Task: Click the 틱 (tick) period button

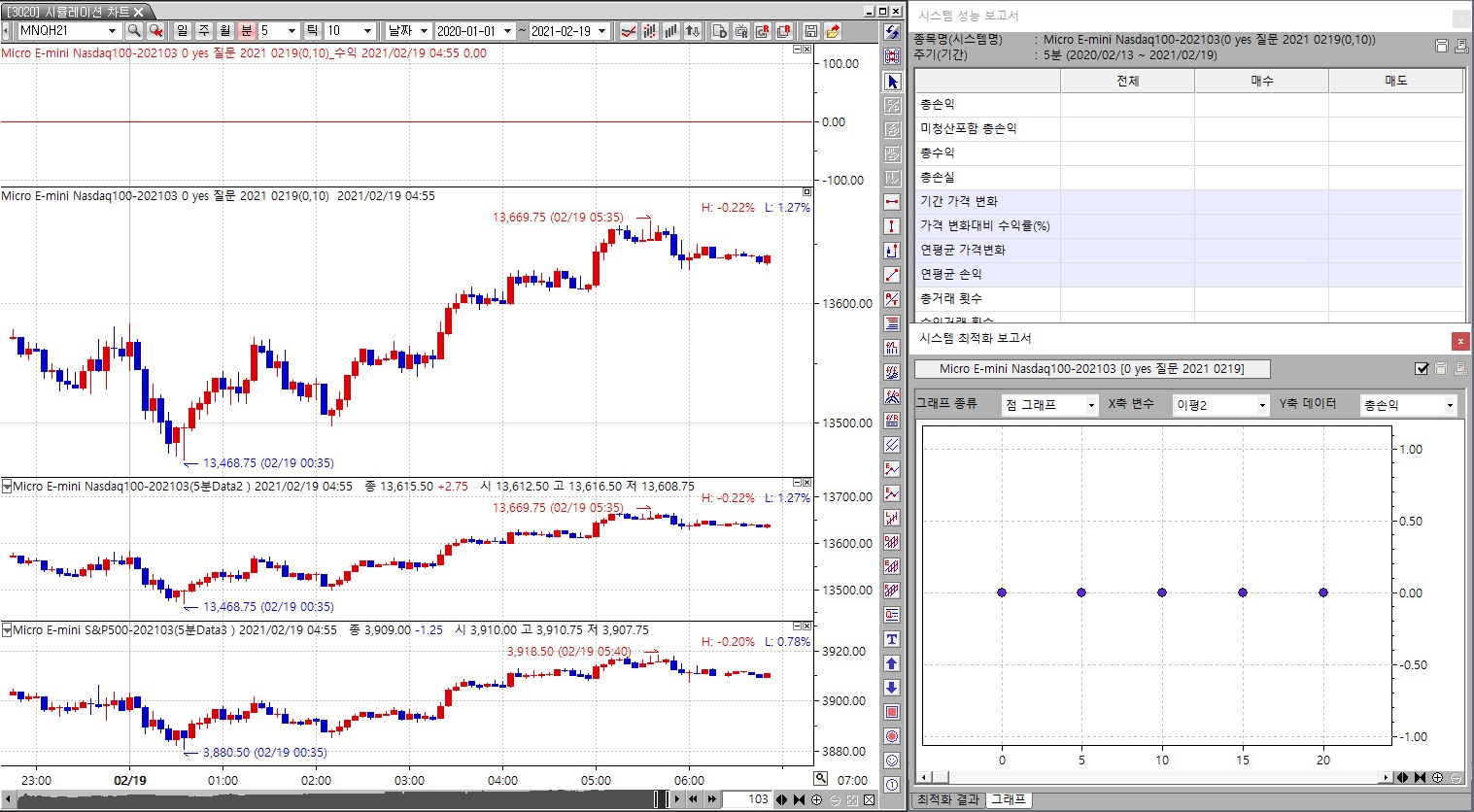Action: coord(312,31)
